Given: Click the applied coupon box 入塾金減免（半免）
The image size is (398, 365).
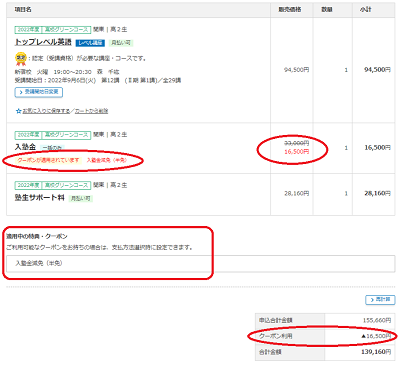Looking at the screenshot, I should click(x=201, y=263).
